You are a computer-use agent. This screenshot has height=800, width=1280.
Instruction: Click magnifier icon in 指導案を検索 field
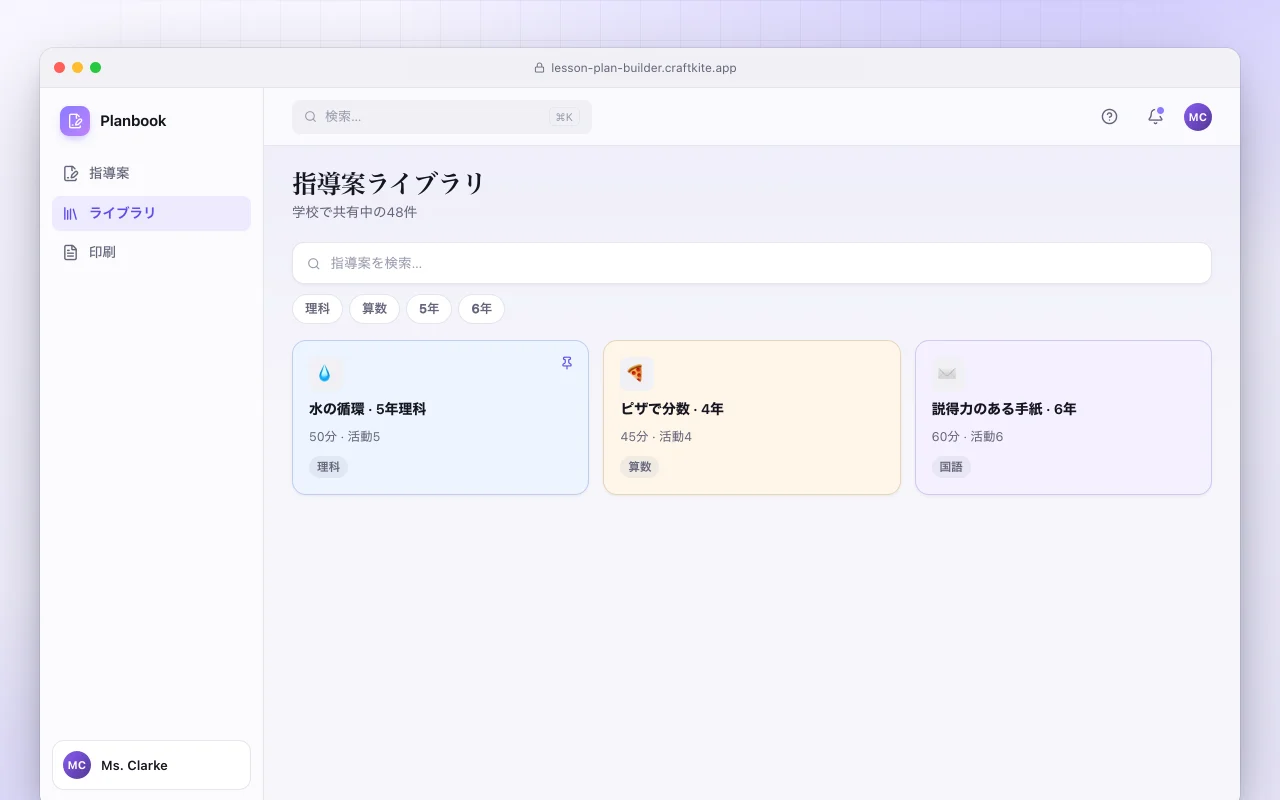tap(314, 264)
